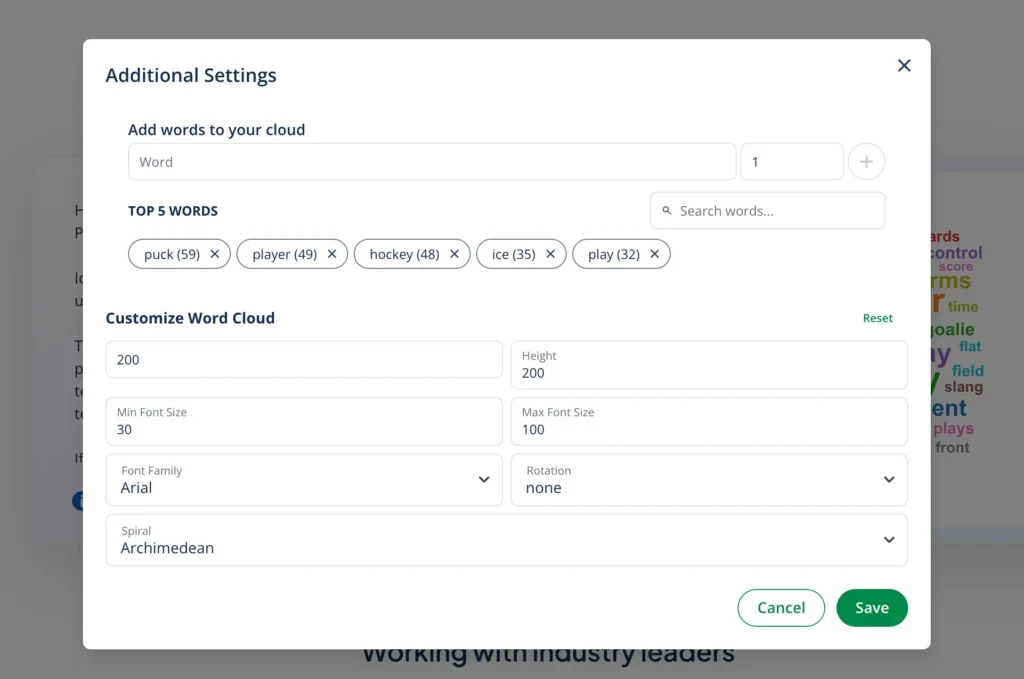Expand the Rotation dropdown
This screenshot has width=1024, height=679.
[709, 480]
